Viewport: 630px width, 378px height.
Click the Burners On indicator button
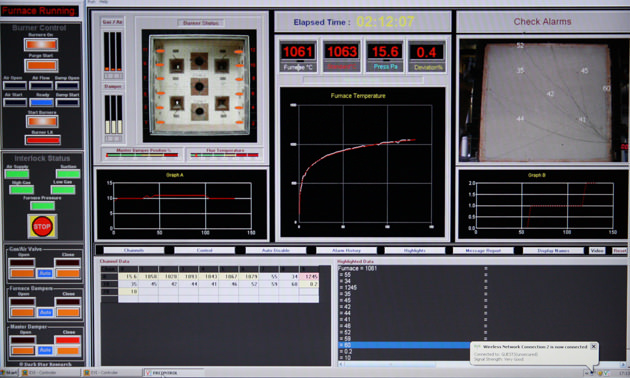point(41,45)
